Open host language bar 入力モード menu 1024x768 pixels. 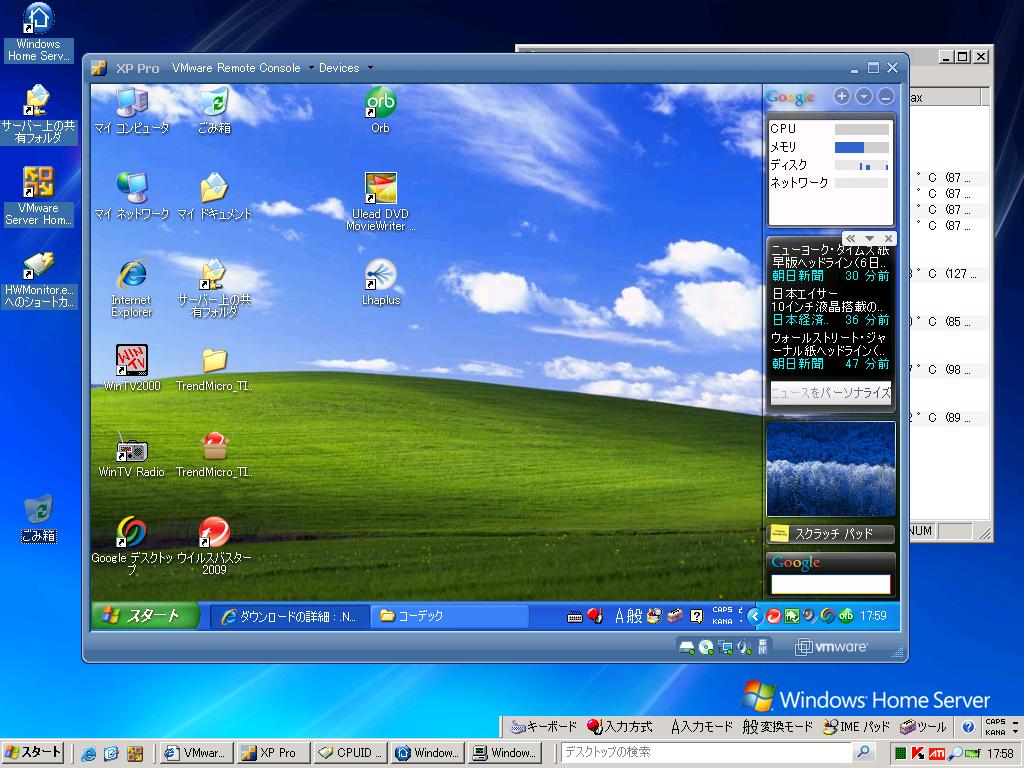[x=701, y=727]
